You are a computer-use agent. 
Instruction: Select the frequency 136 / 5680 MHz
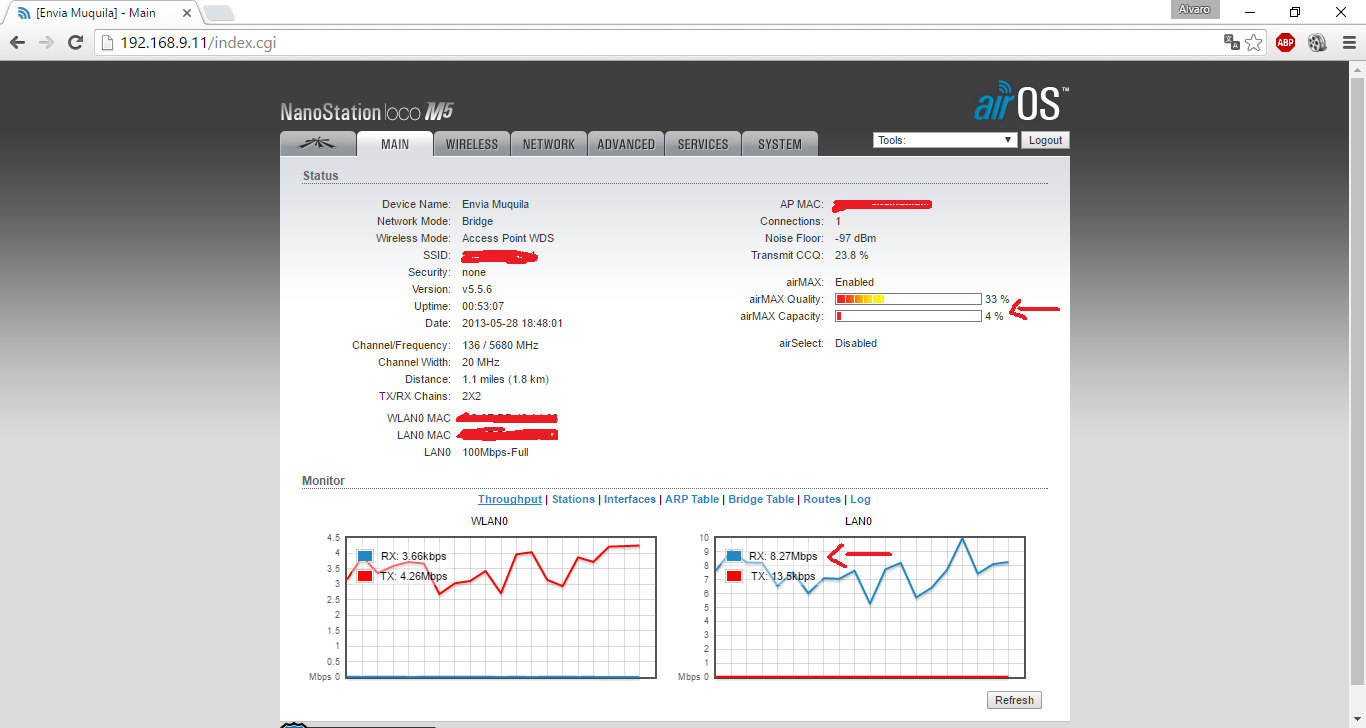(500, 345)
